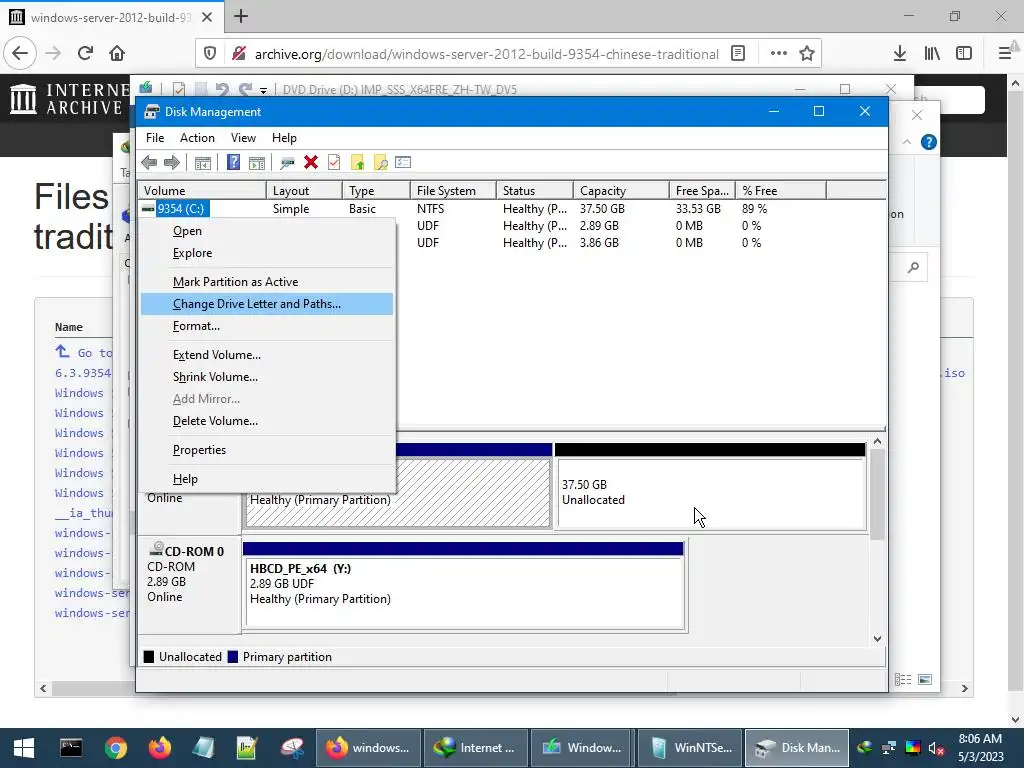Click Help in the context menu
The image size is (1024, 768).
tap(267, 479)
